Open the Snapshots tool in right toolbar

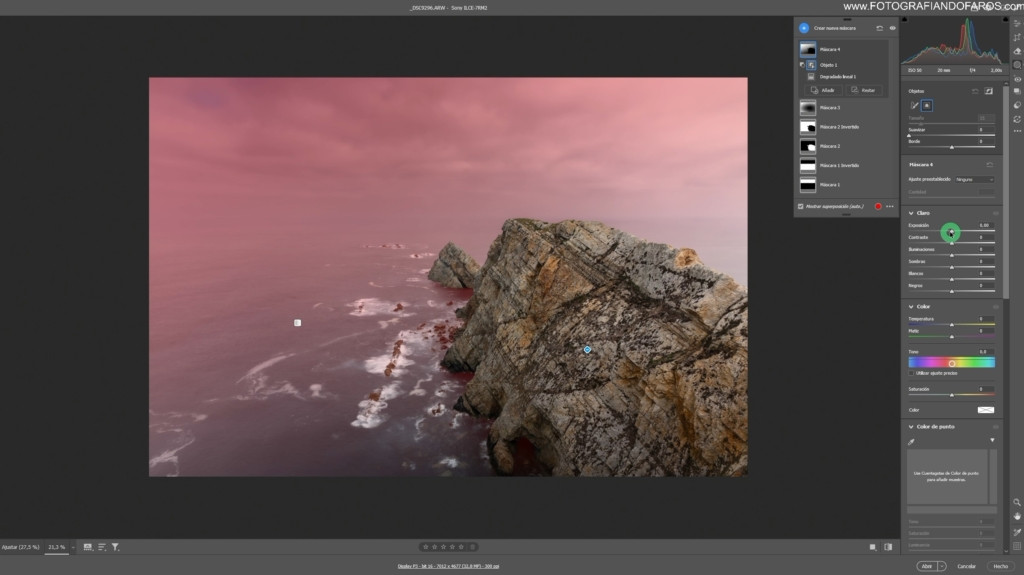coord(1017,91)
